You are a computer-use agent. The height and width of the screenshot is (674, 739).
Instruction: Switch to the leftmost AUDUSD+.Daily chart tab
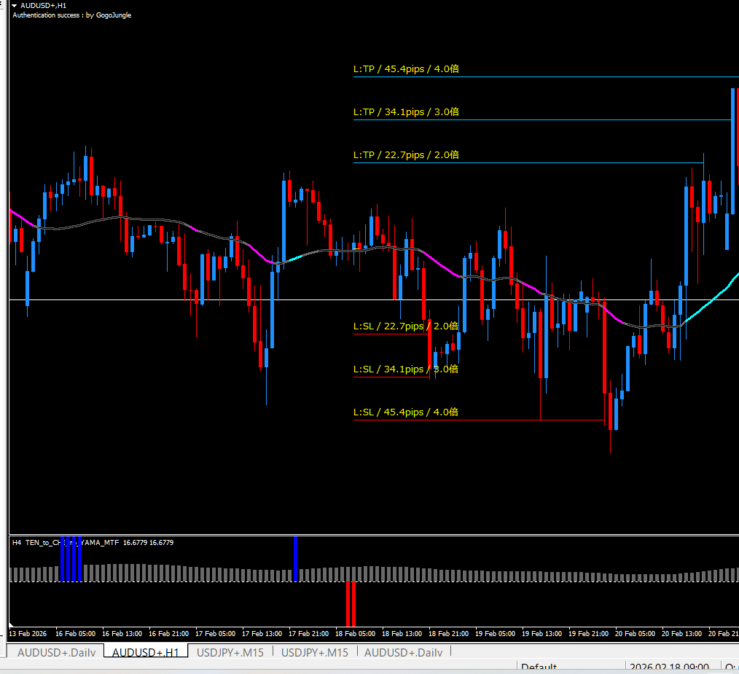click(x=55, y=653)
